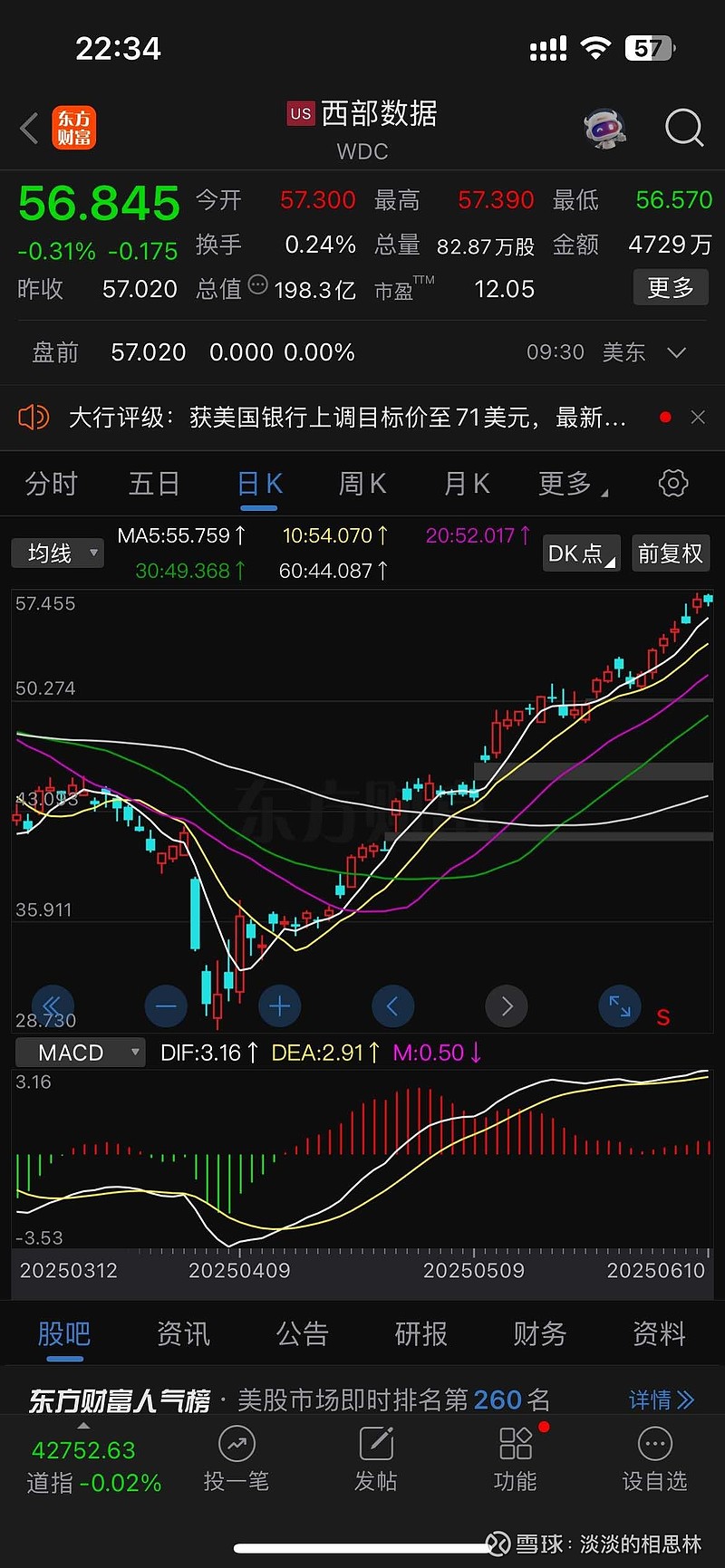Zoom in chart with plus button
Screen dimensions: 725x1568
[279, 1005]
